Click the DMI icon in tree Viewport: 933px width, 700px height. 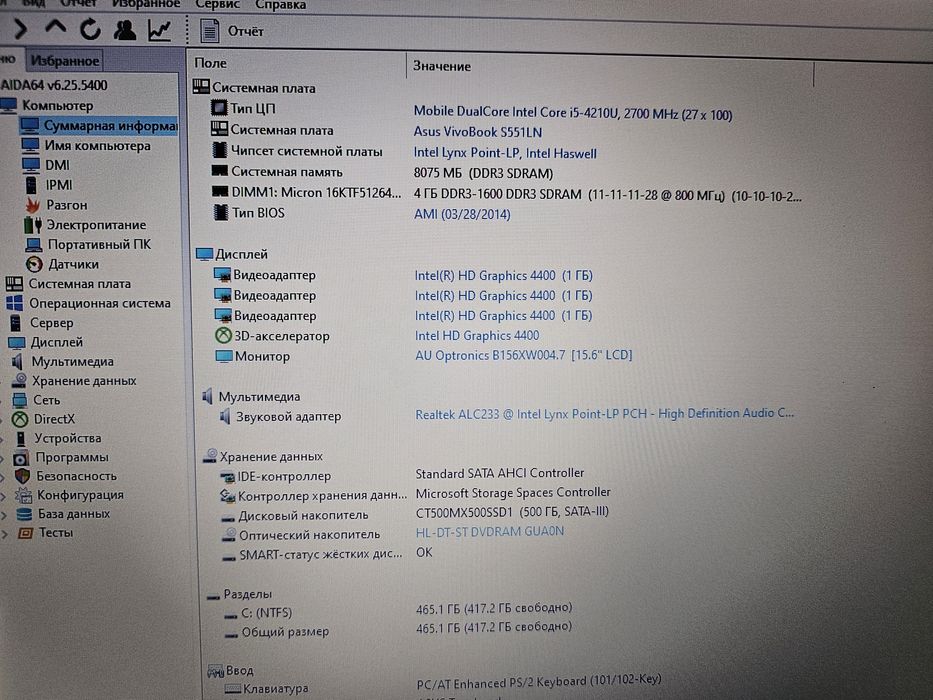click(30, 164)
